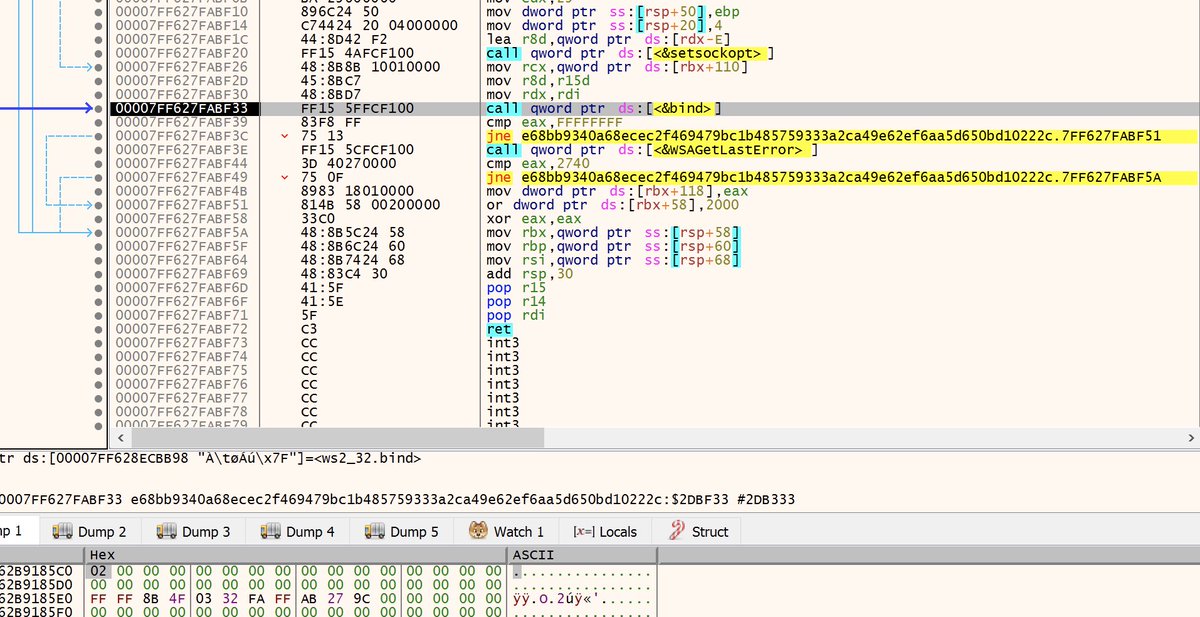Select the '4F' hex byte in dump
Image resolution: width=1200 pixels, height=617 pixels.
176,599
